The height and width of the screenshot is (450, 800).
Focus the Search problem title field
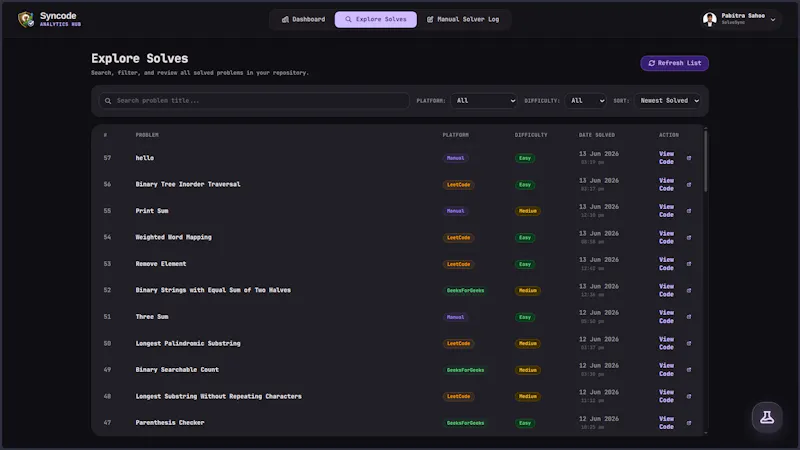coord(254,101)
